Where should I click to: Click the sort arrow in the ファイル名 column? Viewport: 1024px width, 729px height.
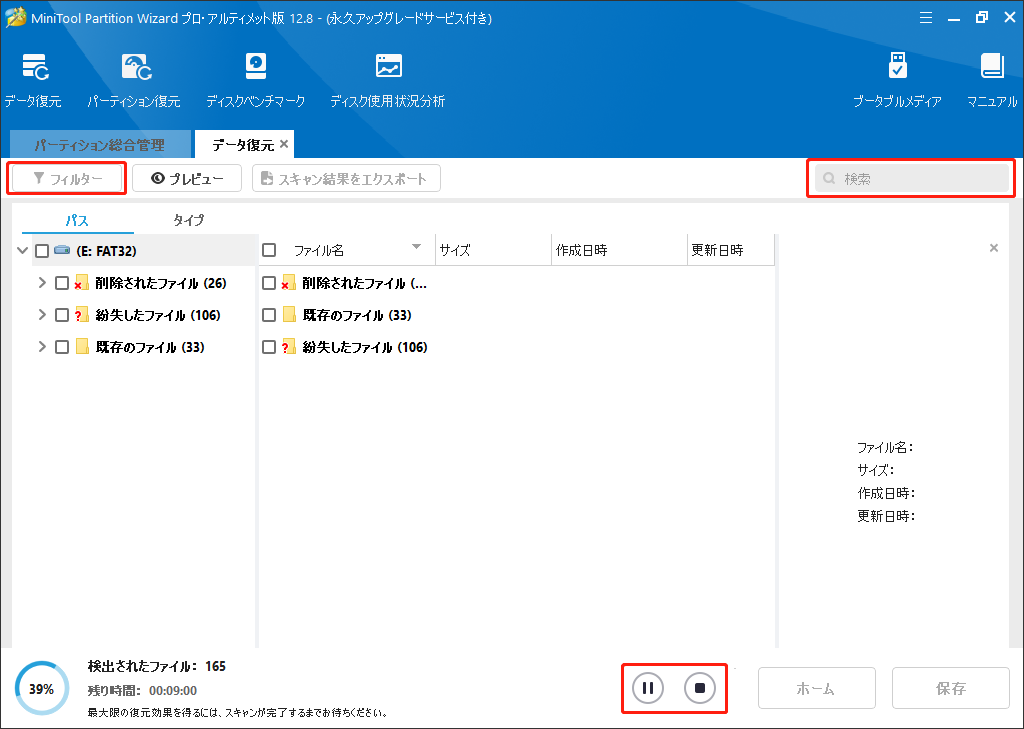(416, 247)
